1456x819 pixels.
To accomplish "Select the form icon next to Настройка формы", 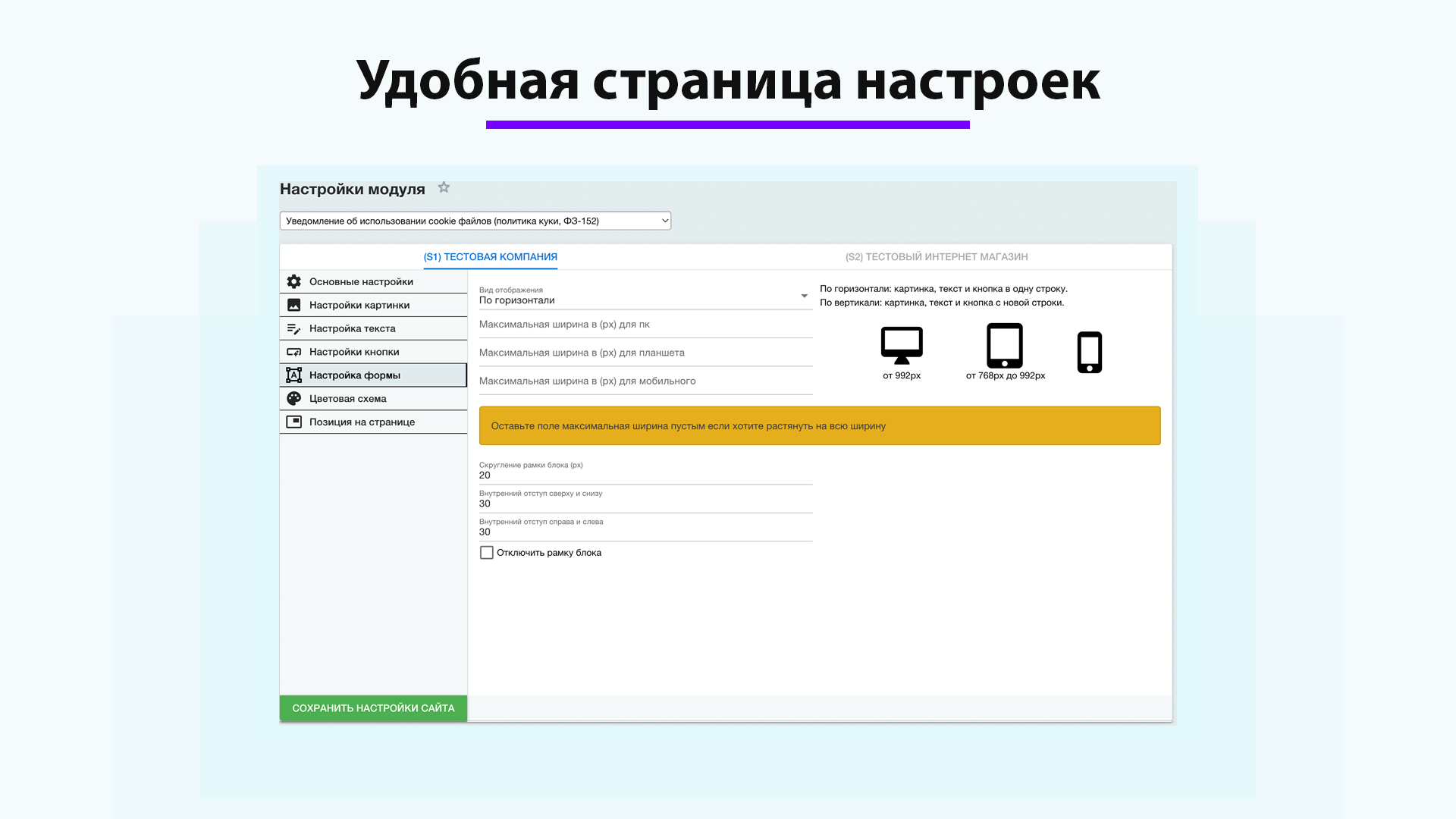I will pos(293,375).
